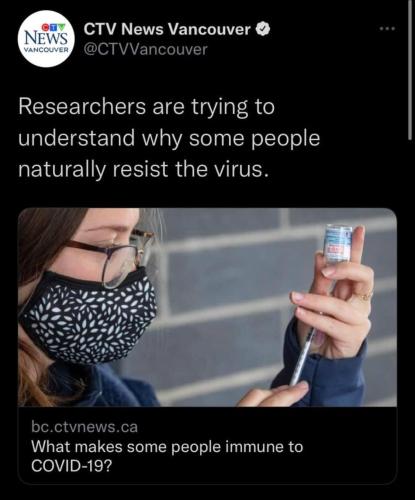Click the vertical scrollbar on right edge
415x500 pixels.
point(410,70)
